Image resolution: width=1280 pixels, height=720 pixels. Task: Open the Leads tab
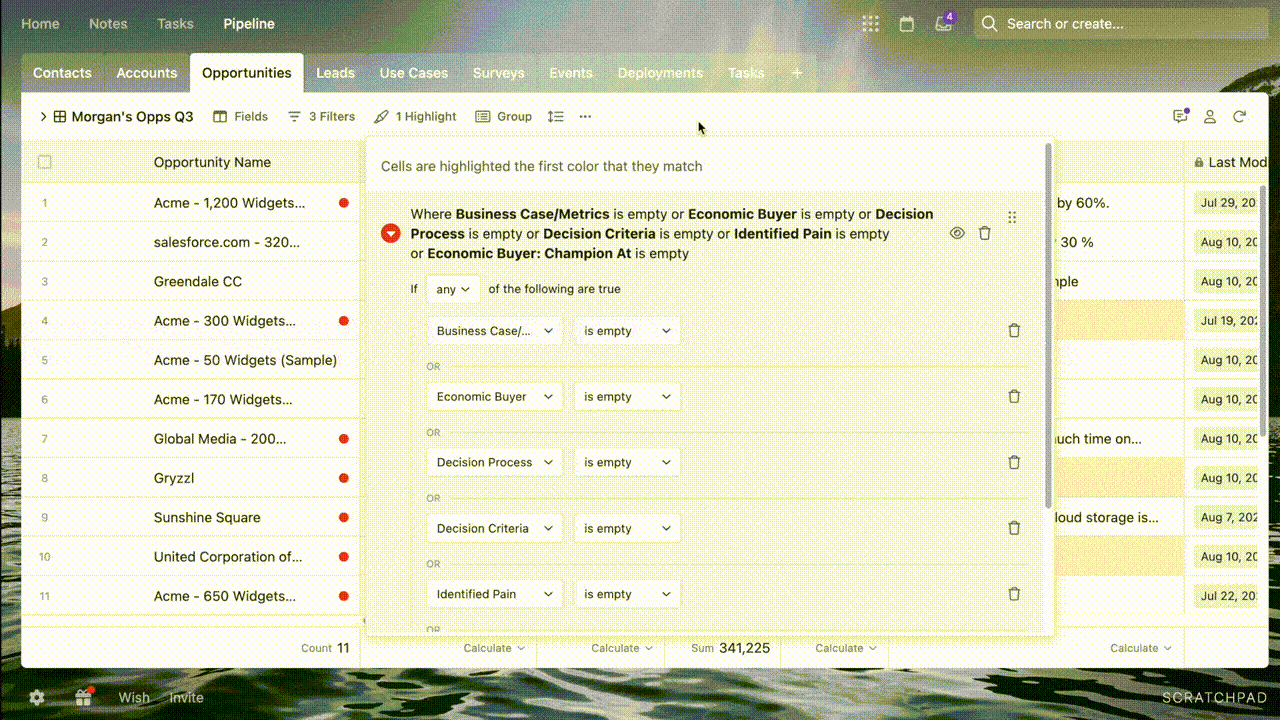pyautogui.click(x=335, y=73)
